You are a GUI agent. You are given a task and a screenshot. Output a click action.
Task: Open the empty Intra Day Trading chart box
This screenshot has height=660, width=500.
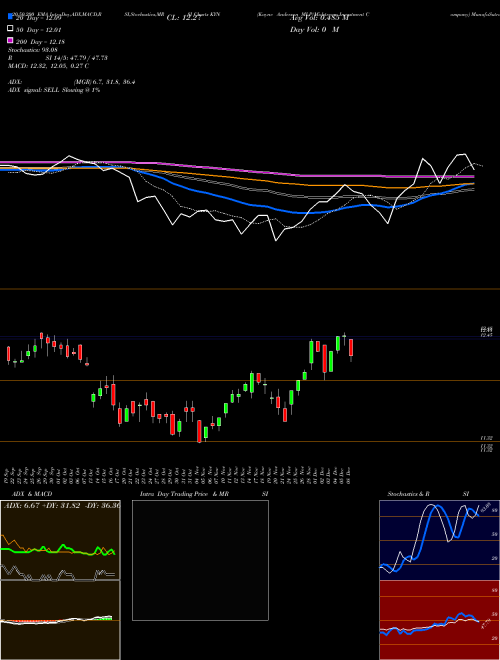[200, 560]
